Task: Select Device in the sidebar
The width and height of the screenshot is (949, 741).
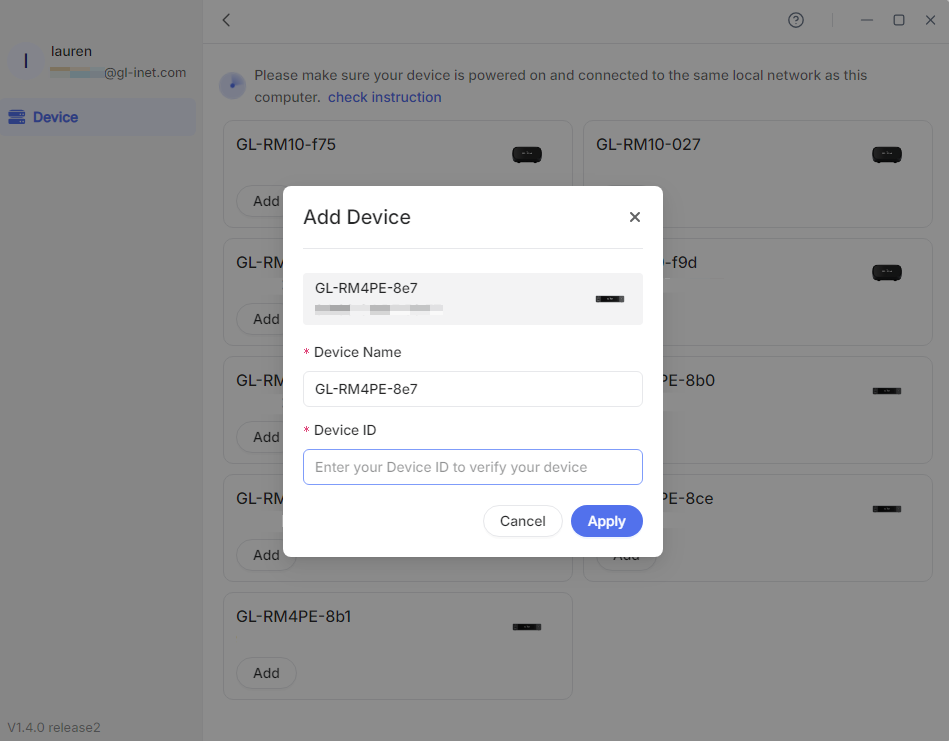Action: [98, 117]
